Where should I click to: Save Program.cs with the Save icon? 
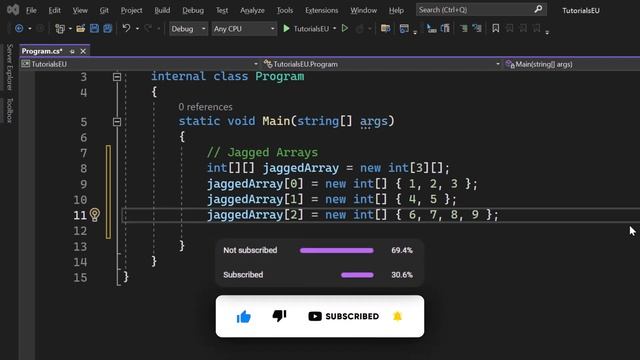pos(94,29)
